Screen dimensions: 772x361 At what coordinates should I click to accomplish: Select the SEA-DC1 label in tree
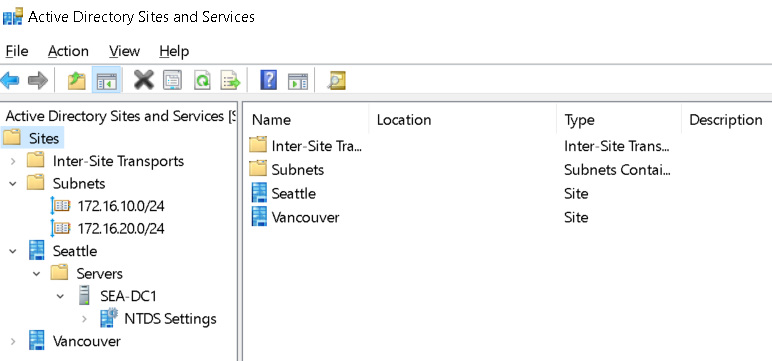(129, 296)
